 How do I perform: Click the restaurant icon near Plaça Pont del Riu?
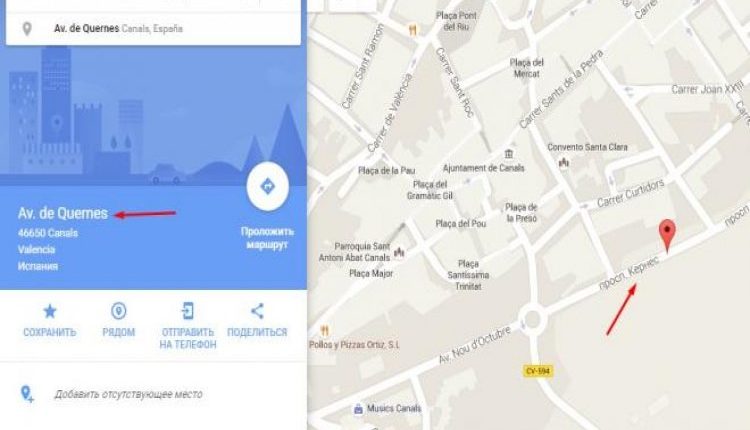413,31
